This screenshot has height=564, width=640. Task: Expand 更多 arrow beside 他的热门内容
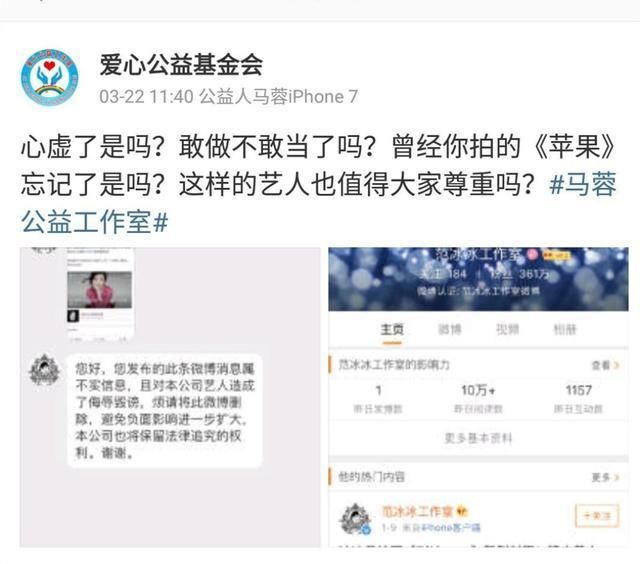tap(606, 477)
